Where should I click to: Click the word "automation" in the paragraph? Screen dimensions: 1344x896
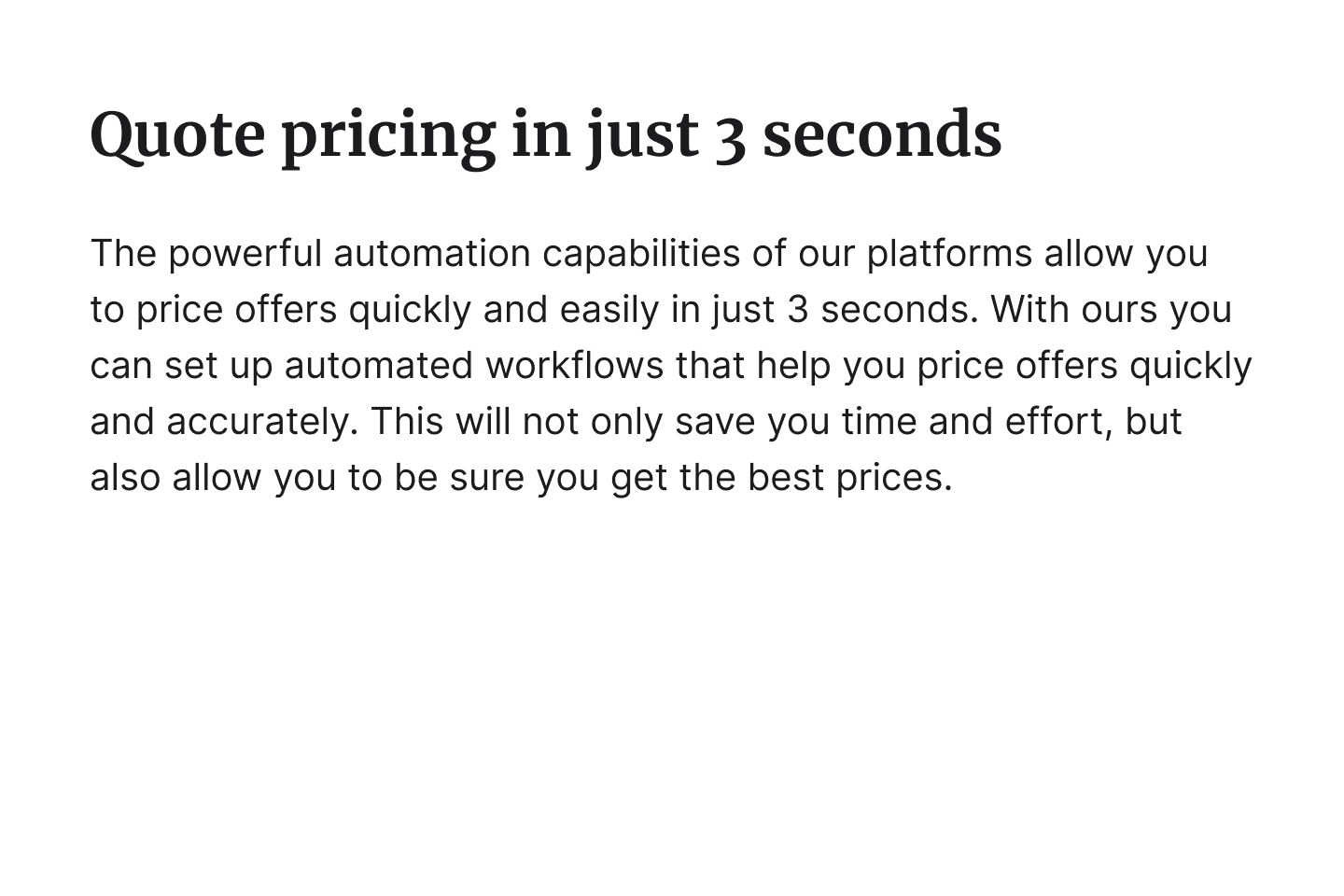click(x=432, y=254)
